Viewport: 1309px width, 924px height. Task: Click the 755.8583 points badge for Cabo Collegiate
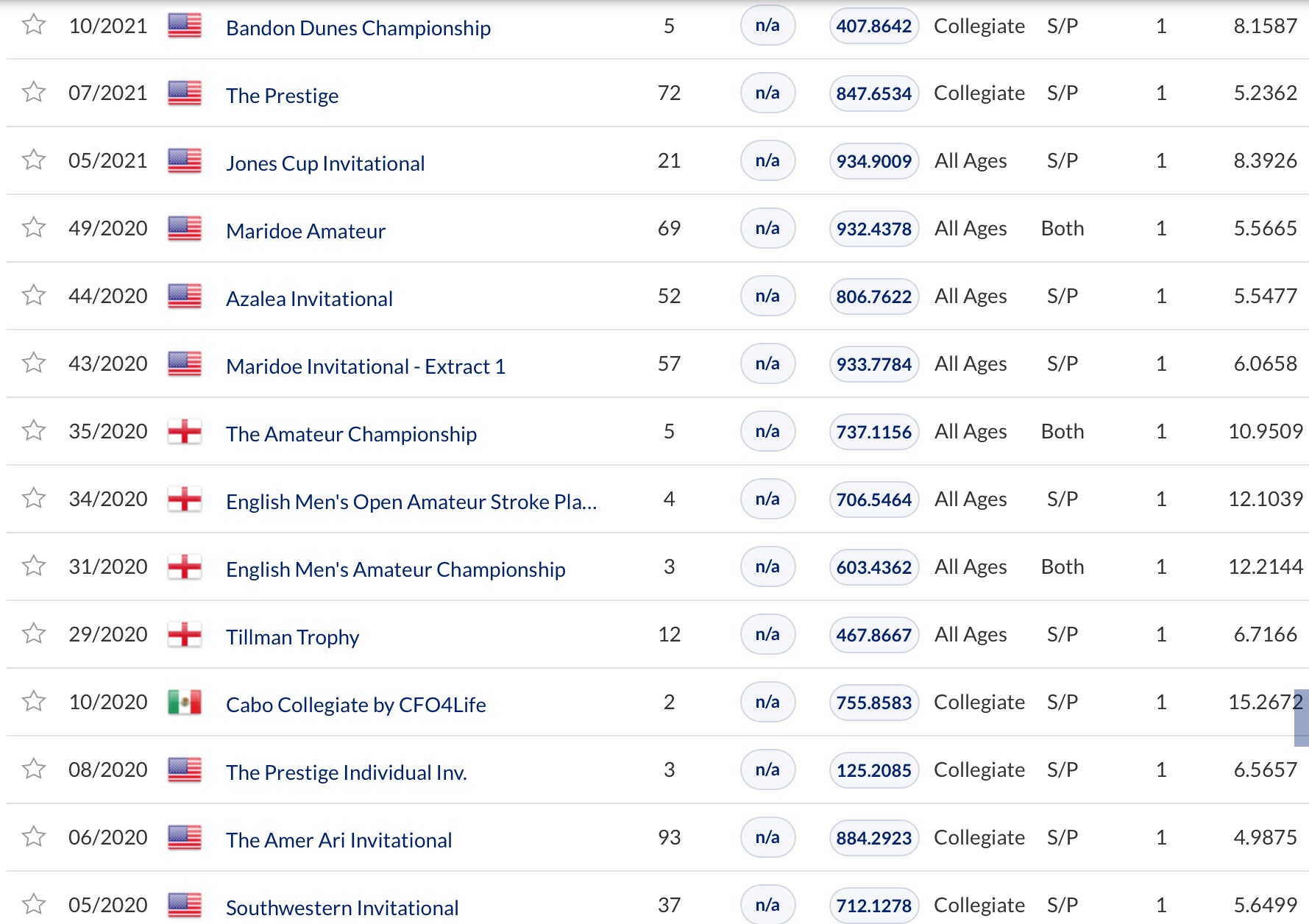[873, 703]
